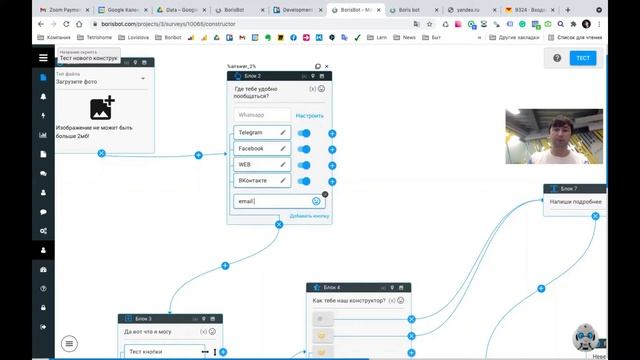Add connection from ВКонтакте row plus
The width and height of the screenshot is (640, 360).
pos(332,182)
